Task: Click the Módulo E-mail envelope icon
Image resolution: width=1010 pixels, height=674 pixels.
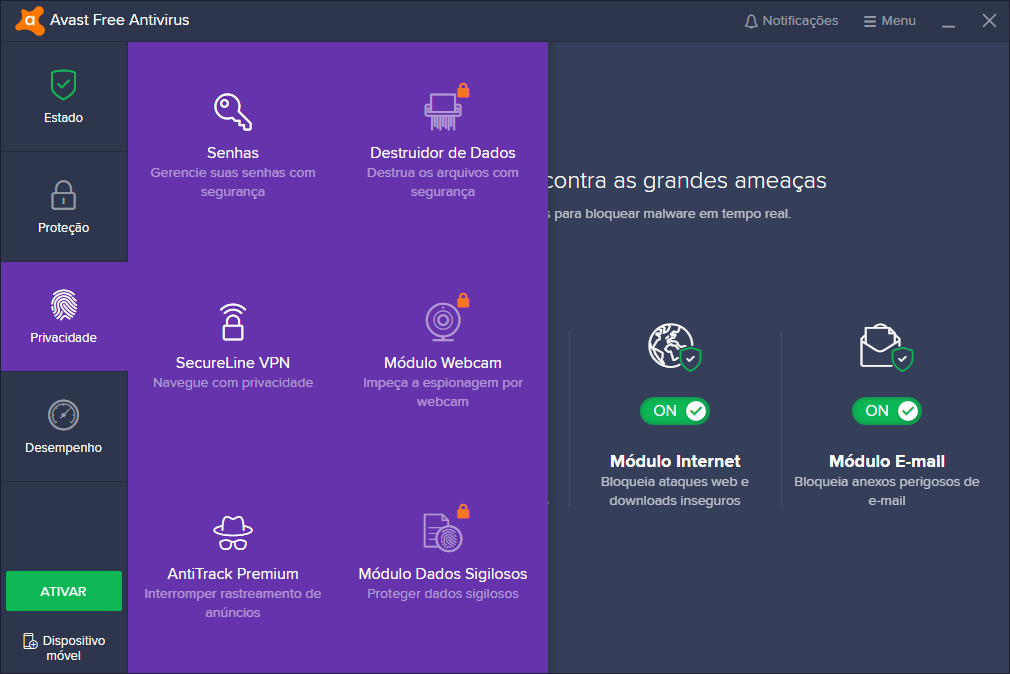Action: [x=886, y=347]
